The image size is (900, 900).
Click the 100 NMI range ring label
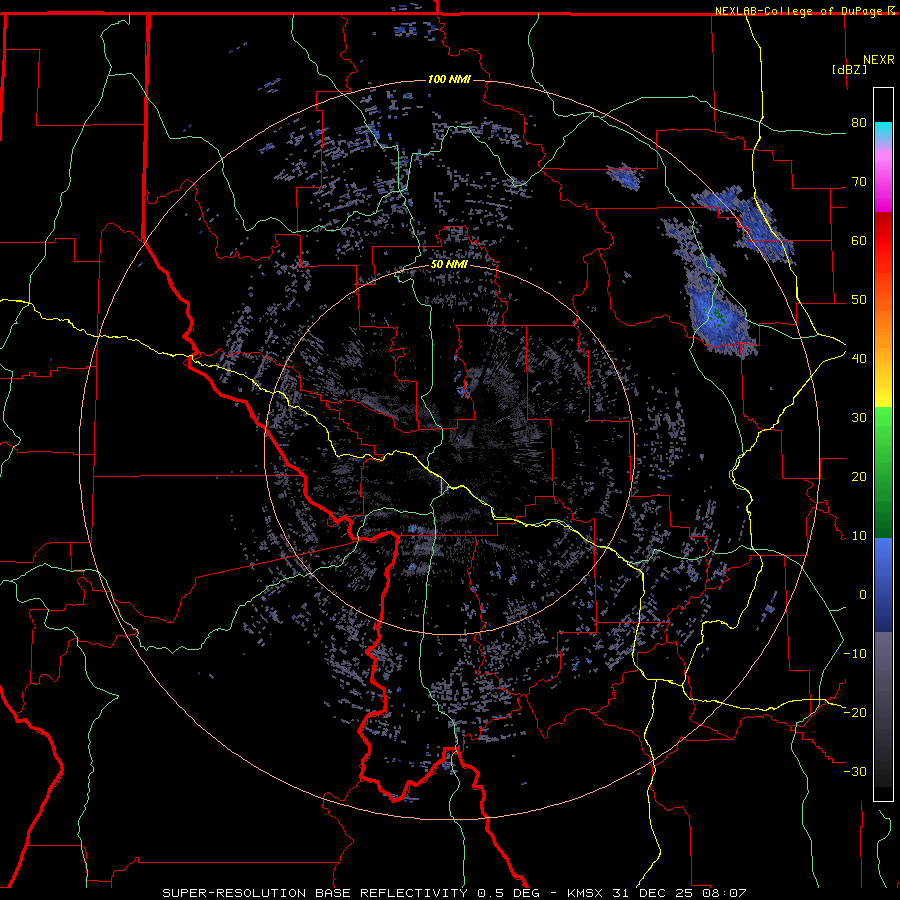449,79
